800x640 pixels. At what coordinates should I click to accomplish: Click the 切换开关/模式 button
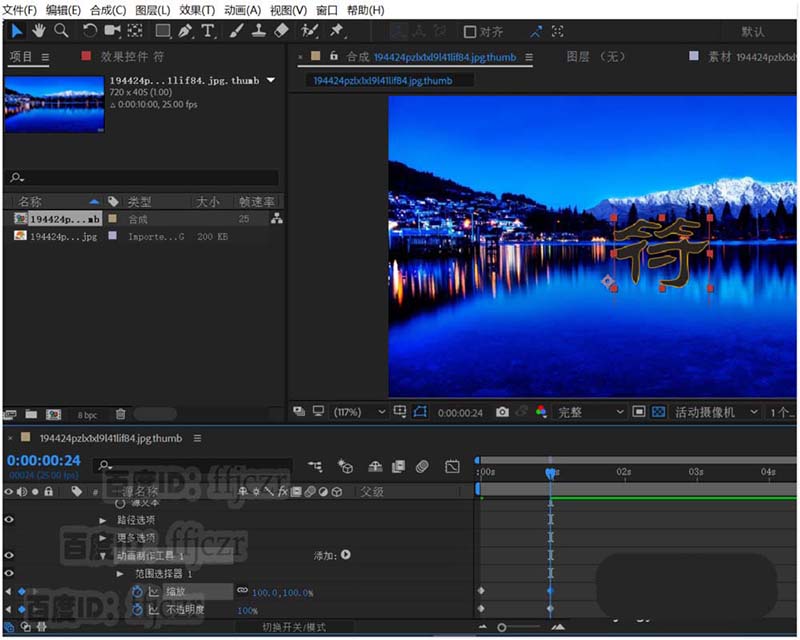[x=294, y=627]
